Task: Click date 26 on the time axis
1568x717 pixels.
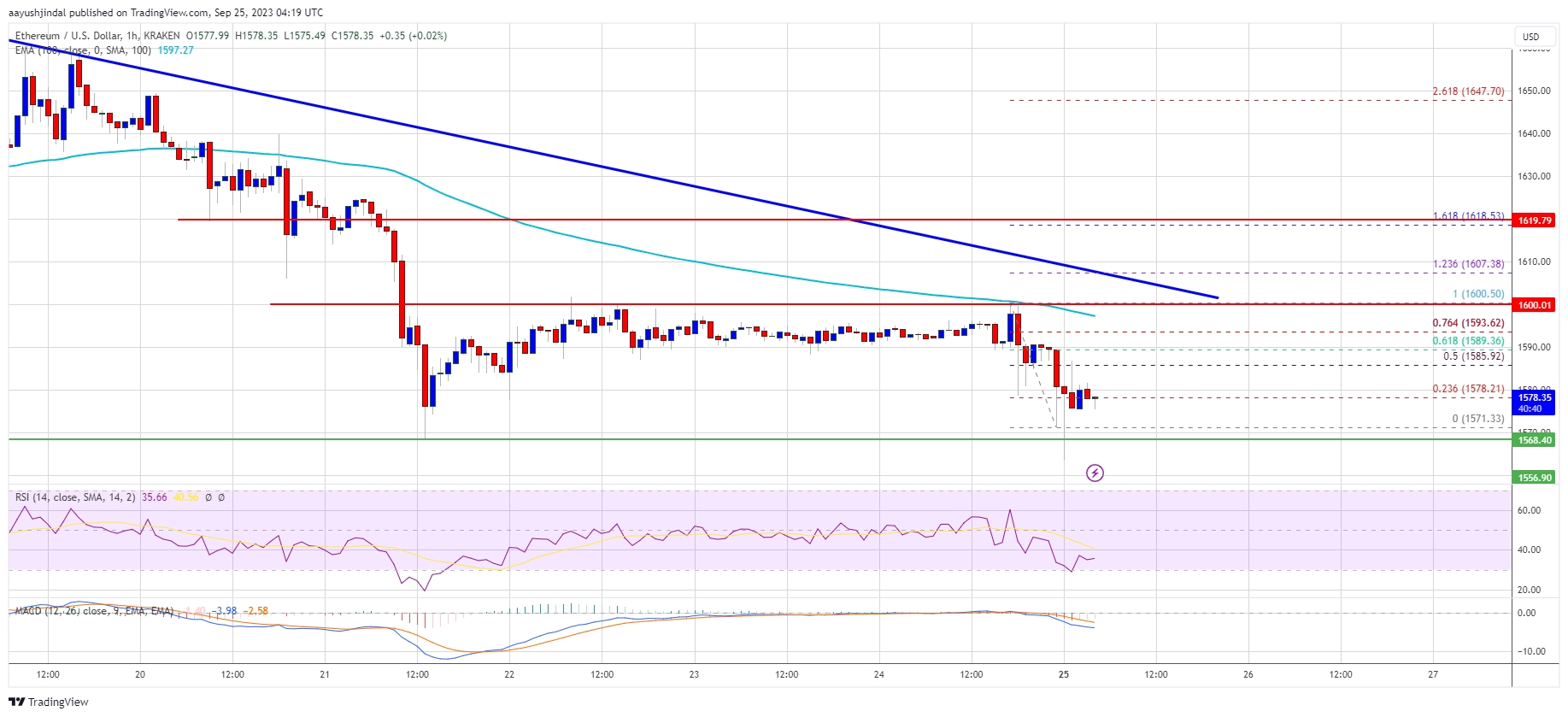Action: [1248, 675]
